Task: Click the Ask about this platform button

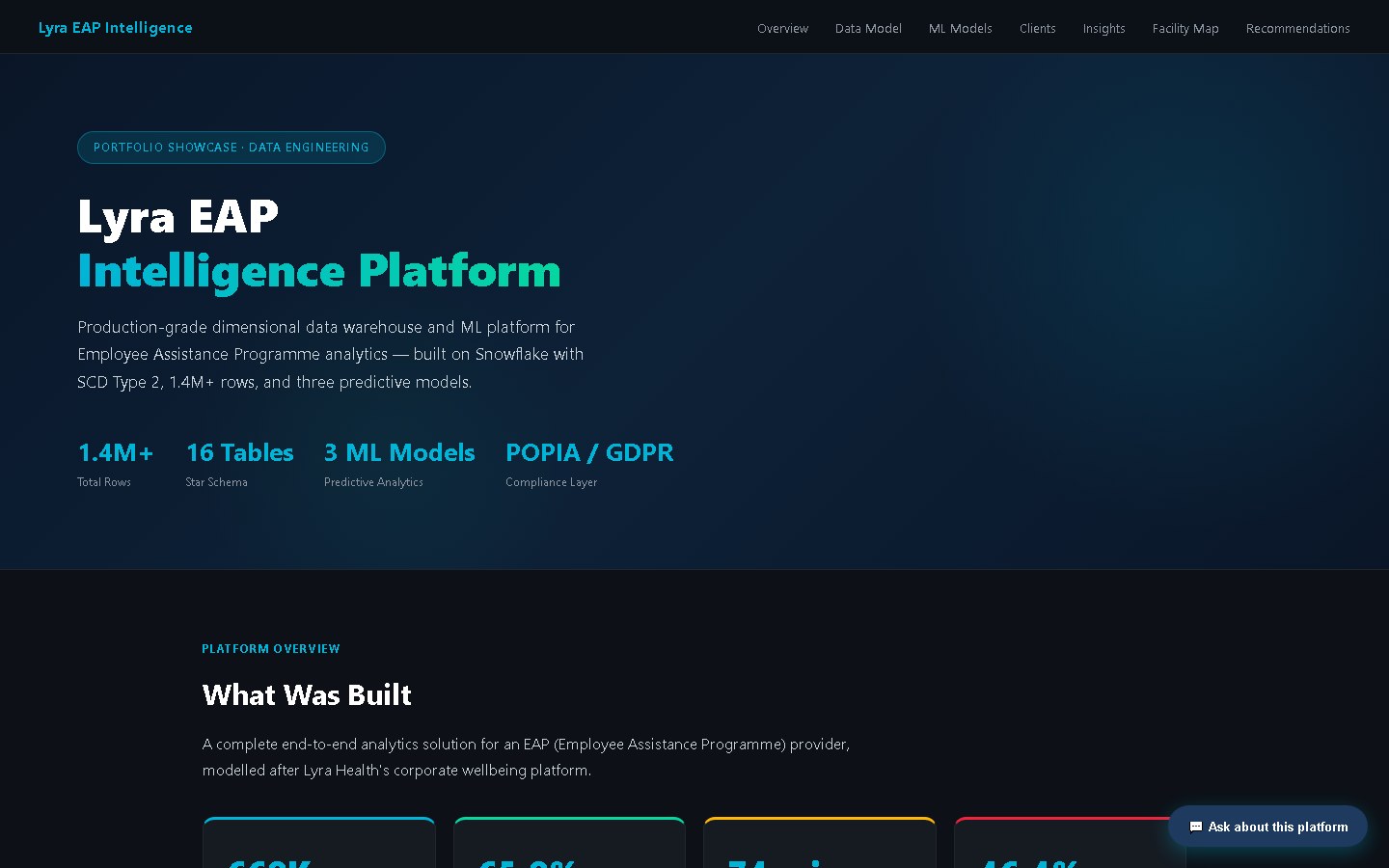Action: (1267, 827)
